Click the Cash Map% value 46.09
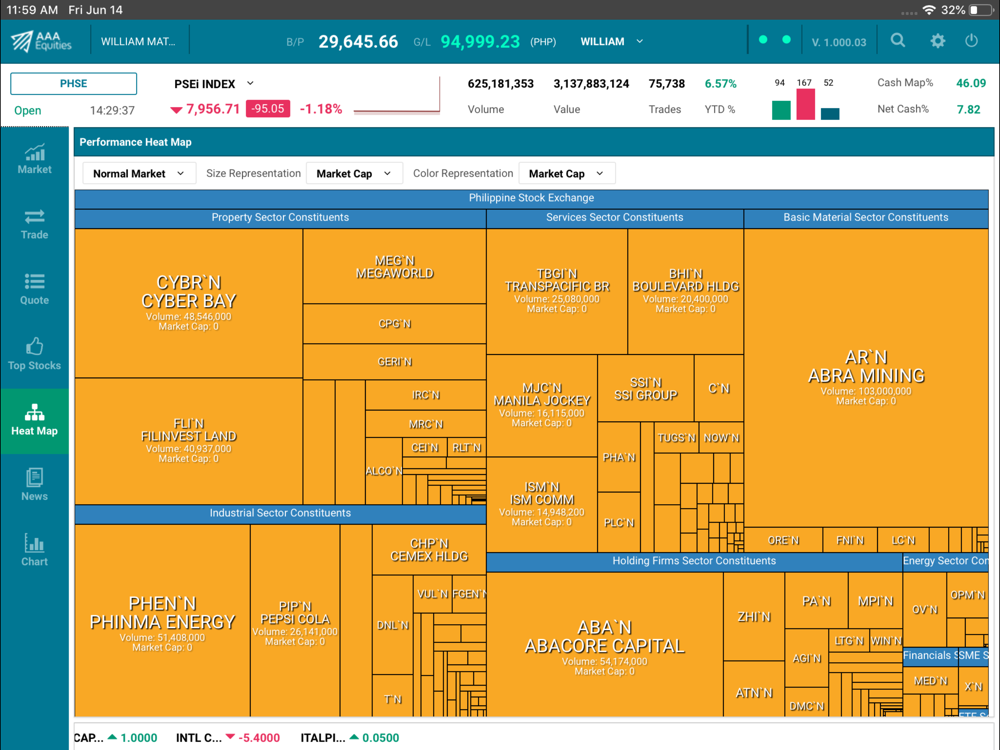 tap(971, 83)
